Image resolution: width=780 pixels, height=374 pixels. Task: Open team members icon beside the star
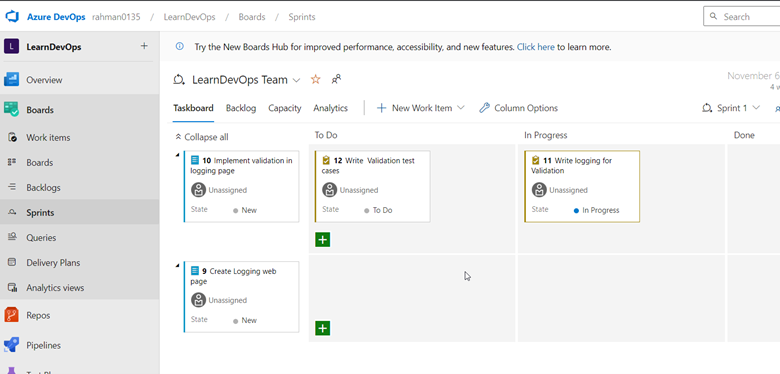tap(336, 79)
